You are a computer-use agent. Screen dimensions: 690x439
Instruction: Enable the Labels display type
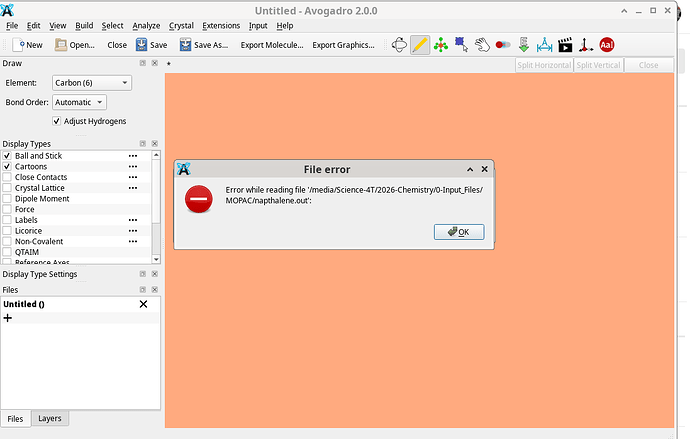point(7,220)
